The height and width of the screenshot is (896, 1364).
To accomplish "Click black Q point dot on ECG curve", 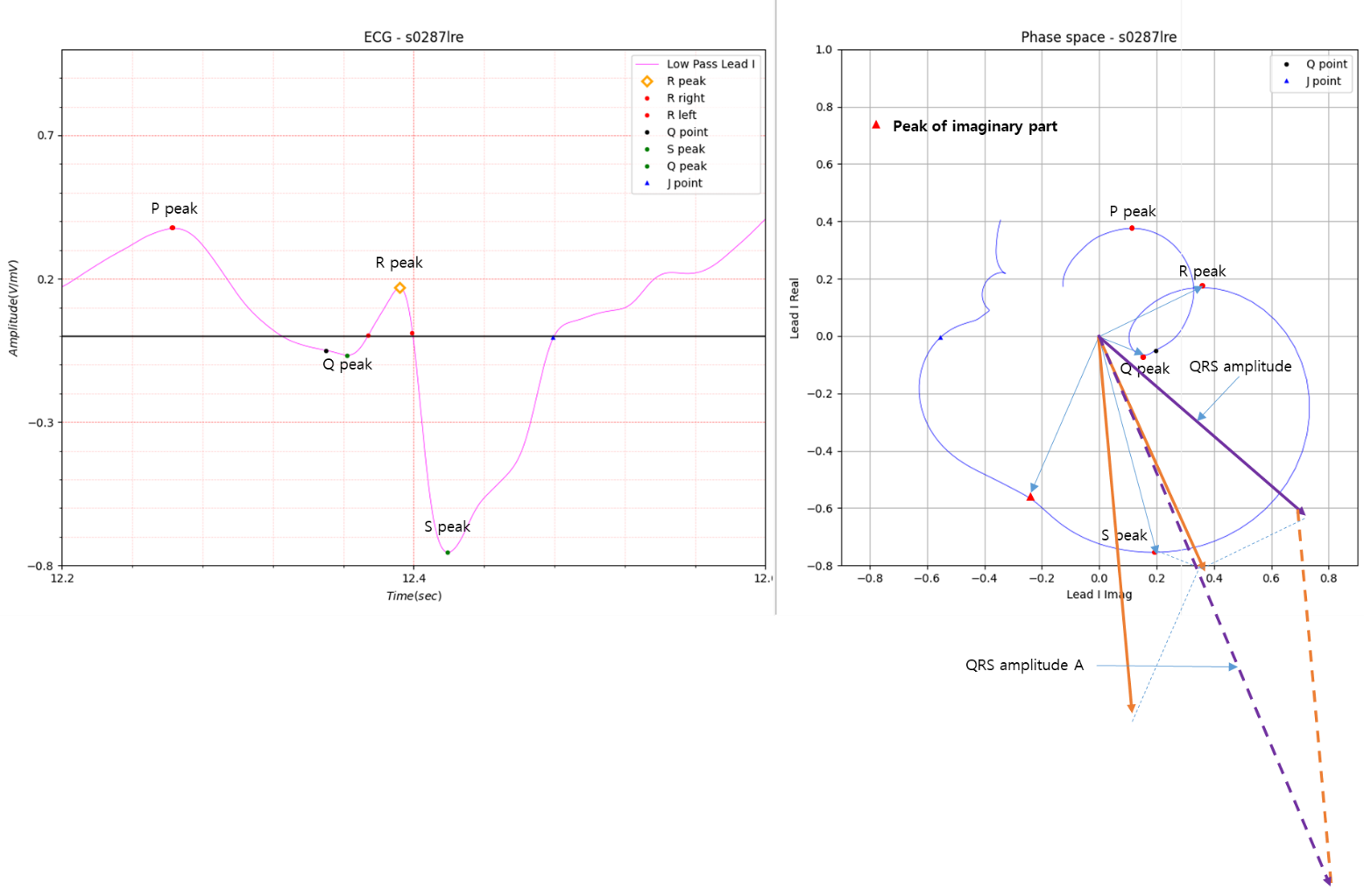I will pos(326,351).
